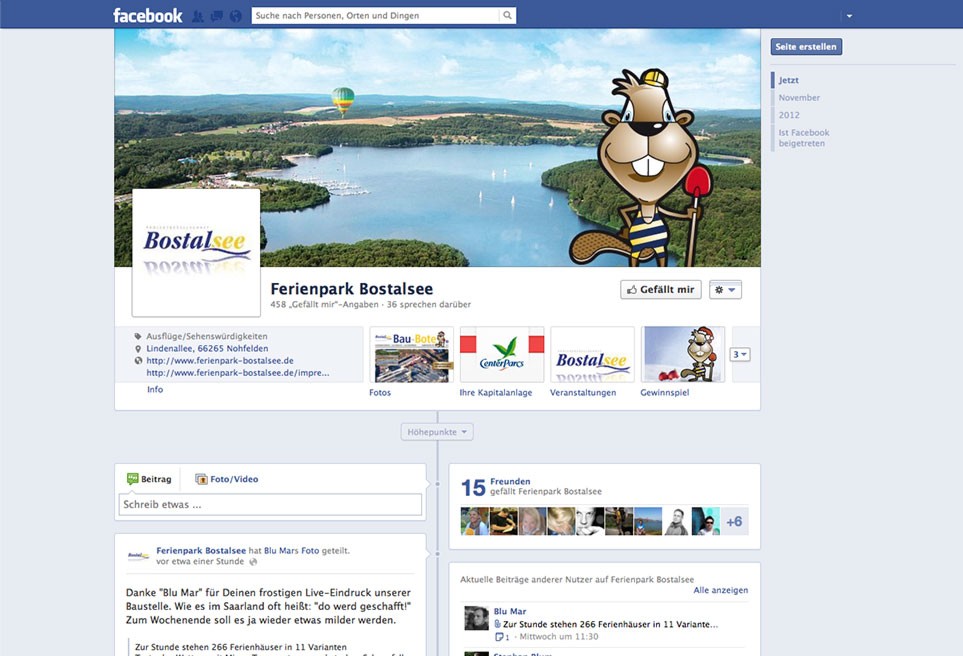Open the gear settings dropdown

(x=725, y=290)
